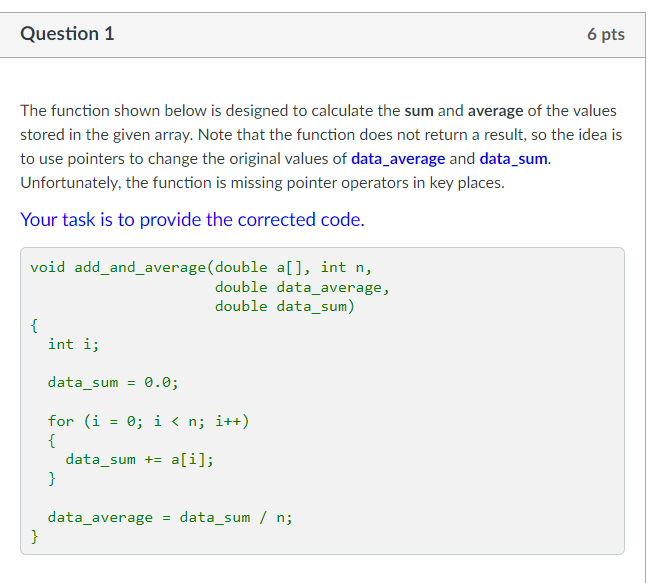Click the line 'data_average = data_sum / n;'
Screen dimensions: 653x583
click(170, 517)
